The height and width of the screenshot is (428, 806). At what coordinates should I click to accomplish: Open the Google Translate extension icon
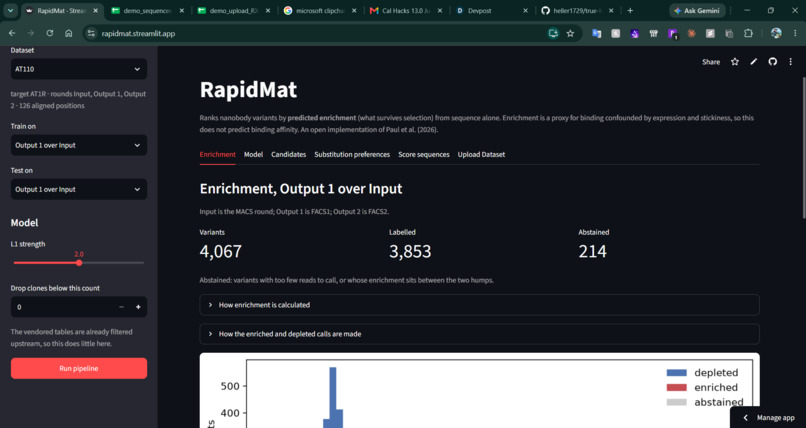596,33
